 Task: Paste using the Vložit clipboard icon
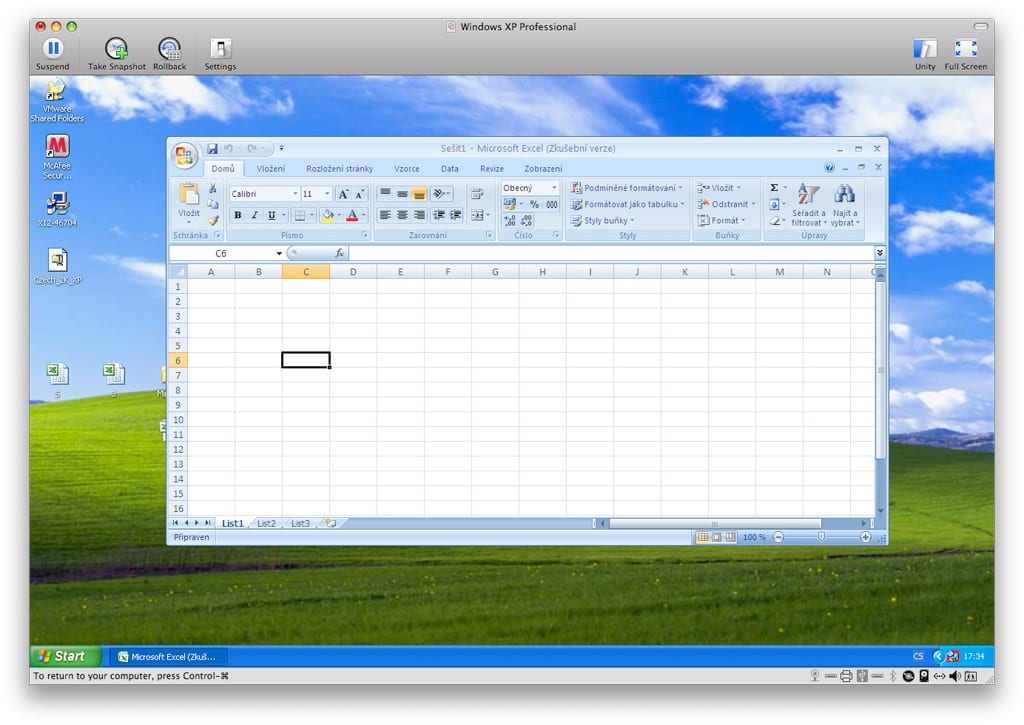click(x=189, y=195)
